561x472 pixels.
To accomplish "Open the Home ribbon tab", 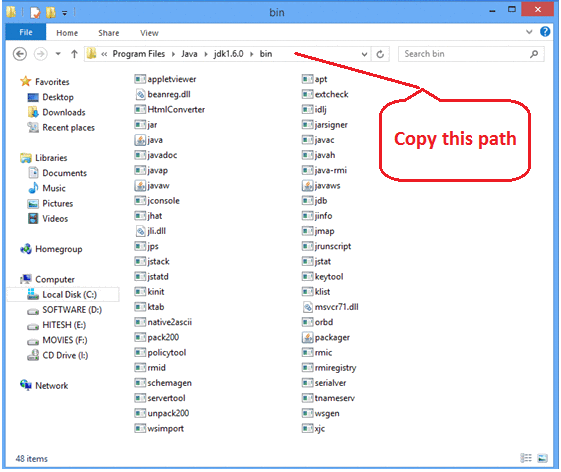I will [x=67, y=33].
